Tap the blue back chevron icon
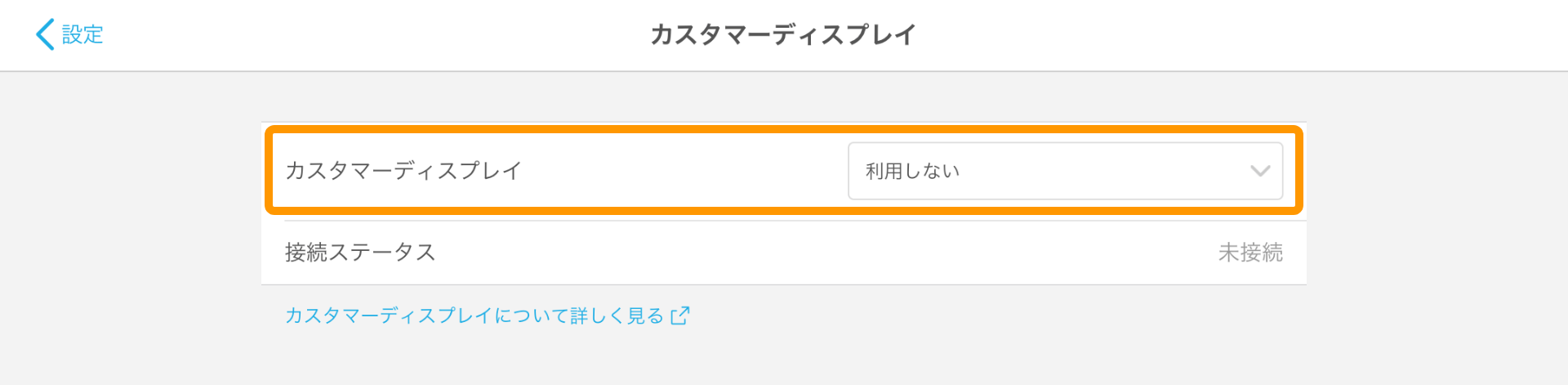 pyautogui.click(x=45, y=34)
